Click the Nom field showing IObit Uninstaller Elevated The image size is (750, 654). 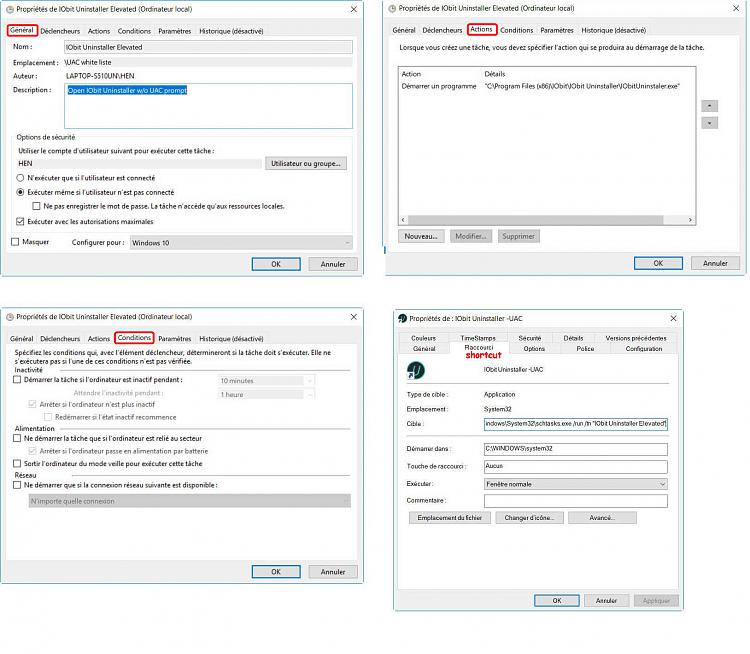(x=209, y=47)
